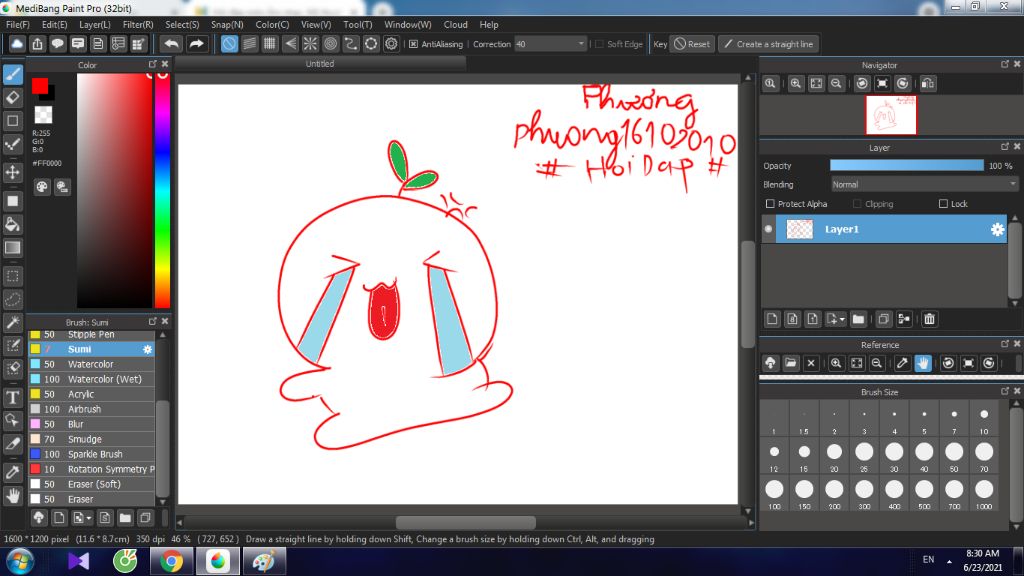Expand the add brush dropdown arrow

[x=88, y=519]
